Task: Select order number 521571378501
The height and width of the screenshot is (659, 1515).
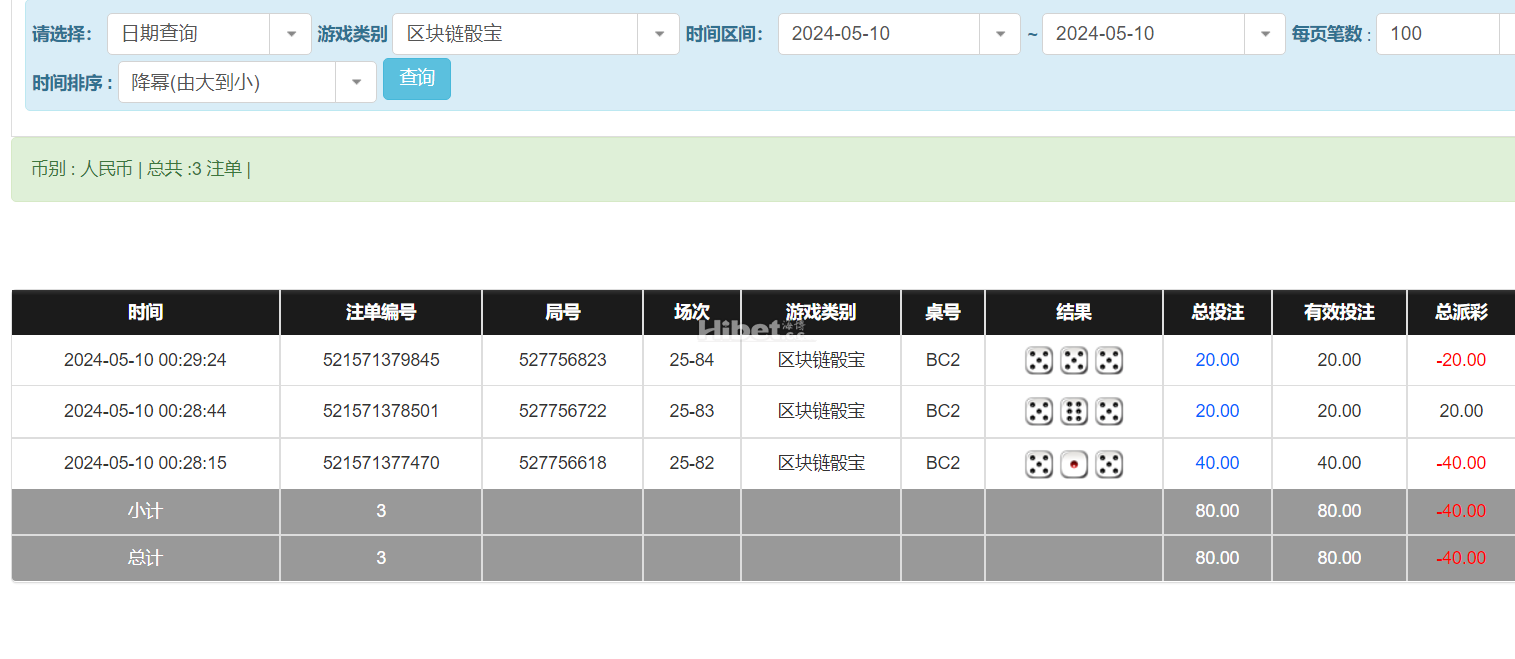Action: [x=381, y=411]
